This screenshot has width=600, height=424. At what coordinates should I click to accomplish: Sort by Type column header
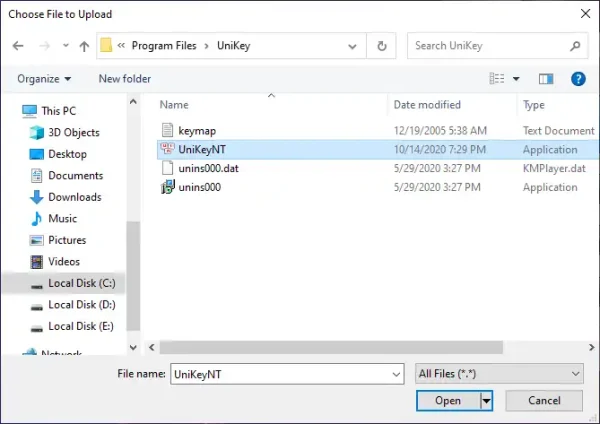[x=533, y=105]
